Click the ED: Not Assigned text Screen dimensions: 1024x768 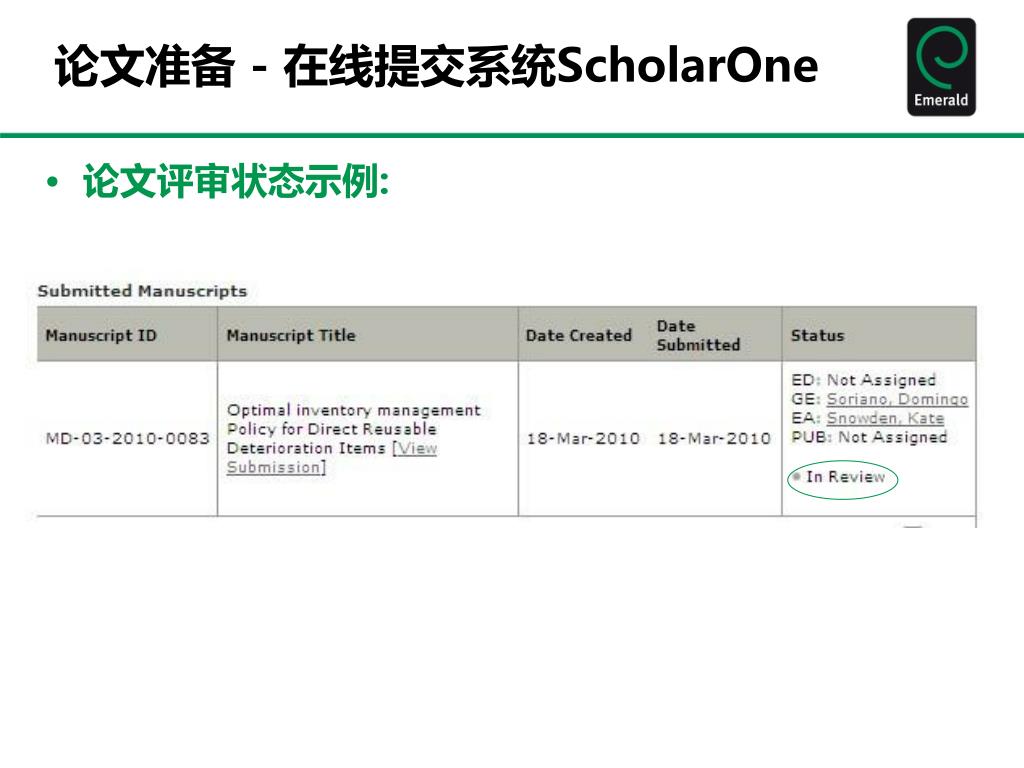coord(863,380)
